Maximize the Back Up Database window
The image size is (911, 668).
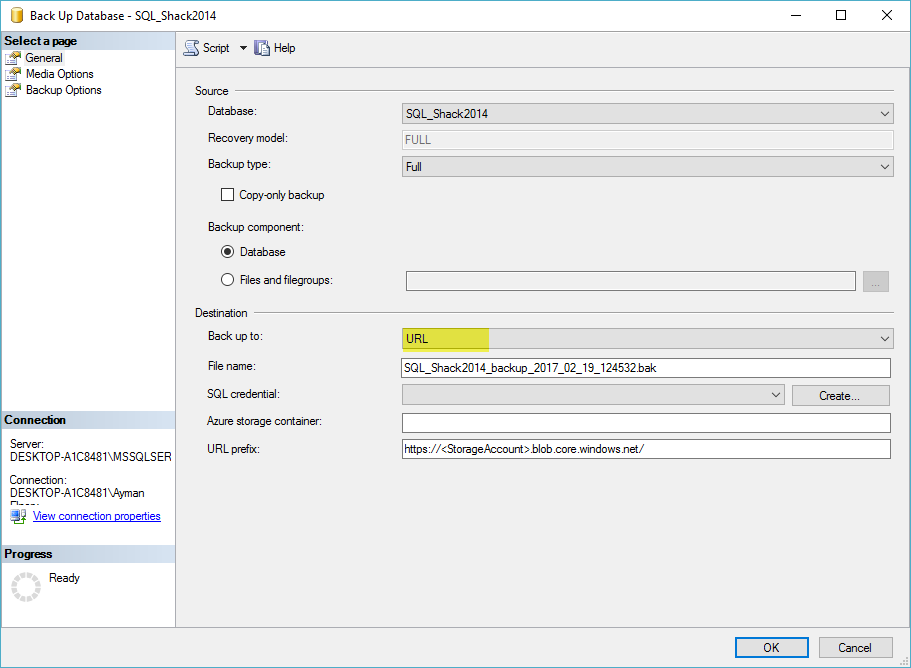(841, 15)
